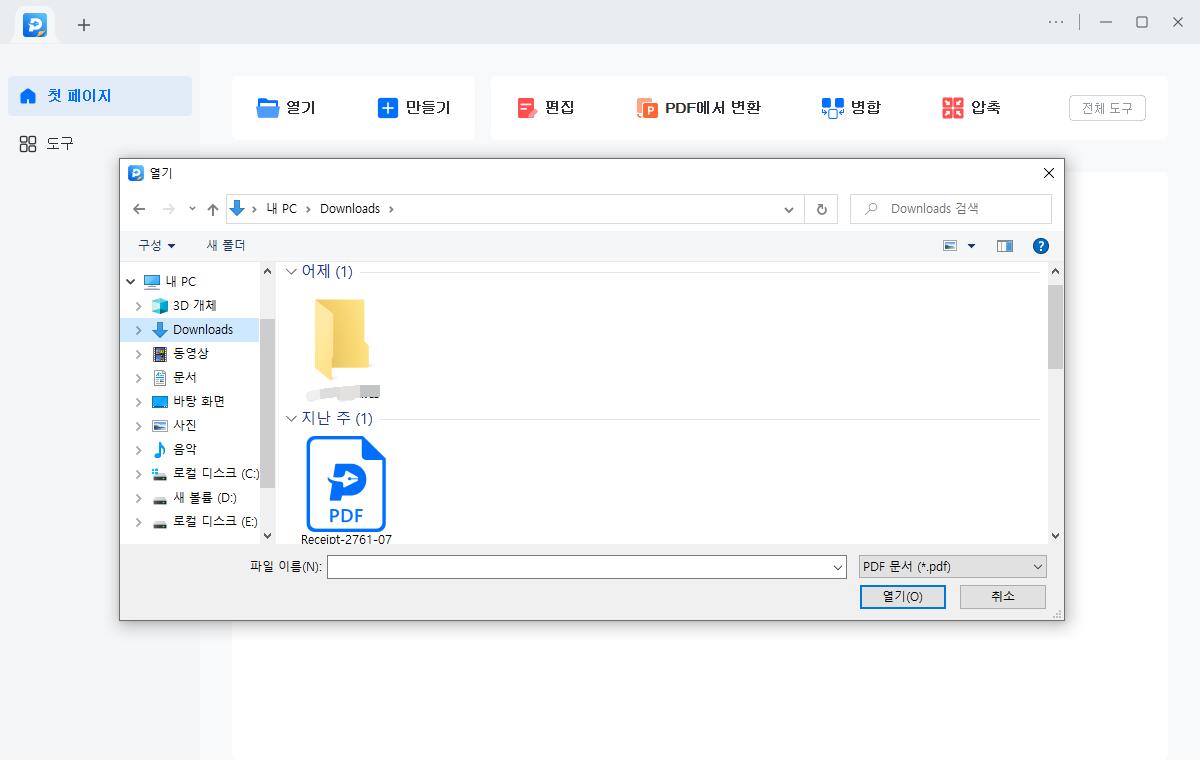Screen dimensions: 1200x760
Task: Open the 압축 (Compress) tool
Action: (x=952, y=108)
